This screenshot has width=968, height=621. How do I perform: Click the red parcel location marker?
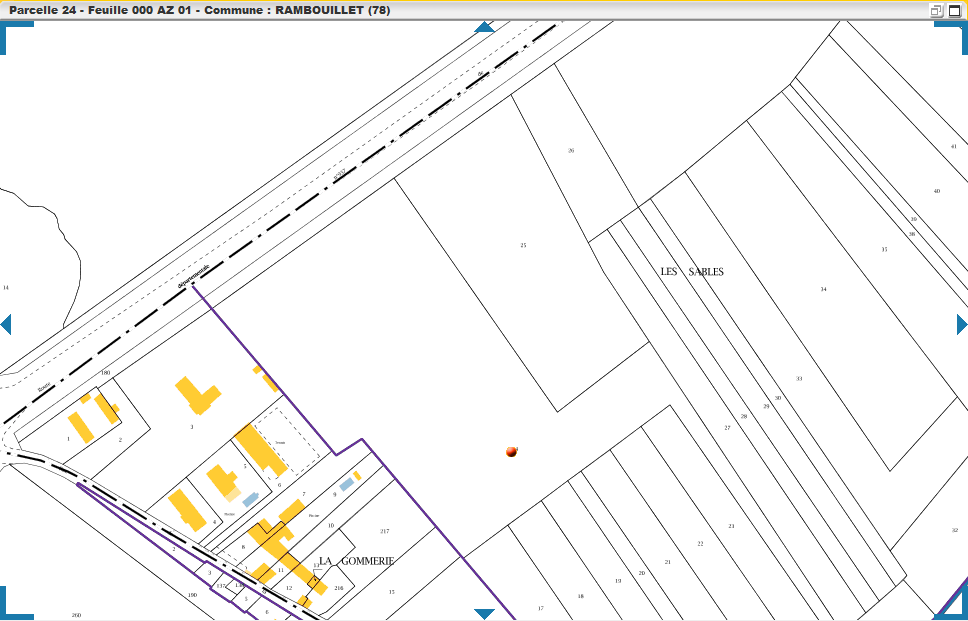tap(512, 452)
